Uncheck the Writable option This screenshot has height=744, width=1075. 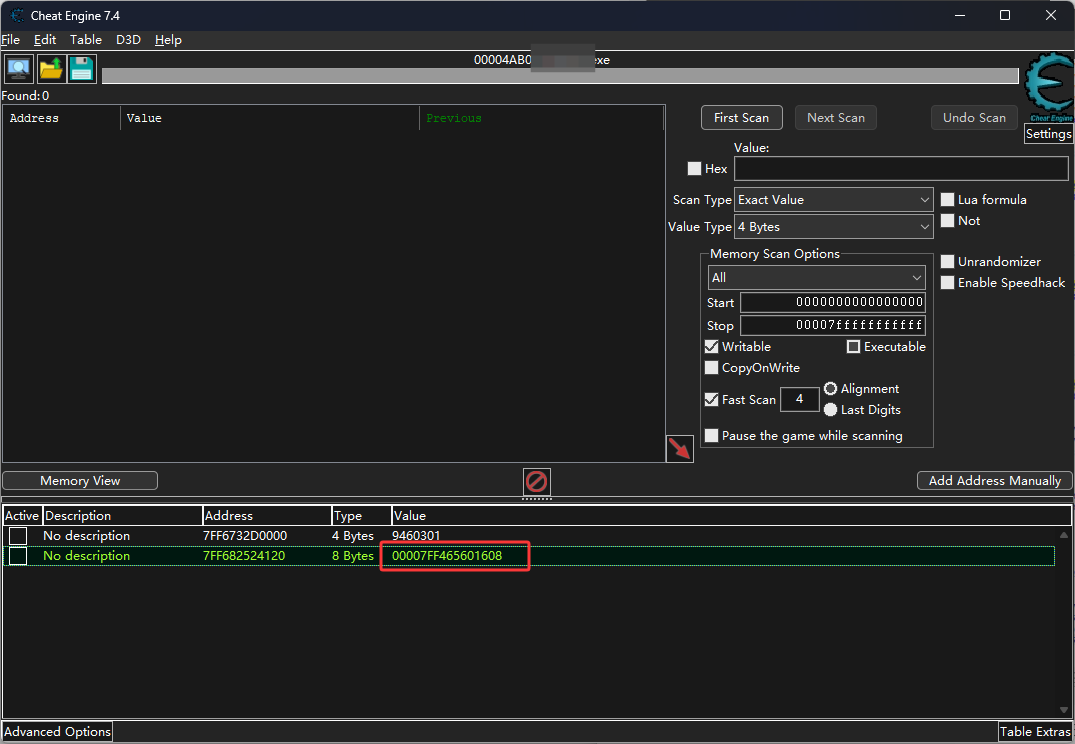point(712,347)
